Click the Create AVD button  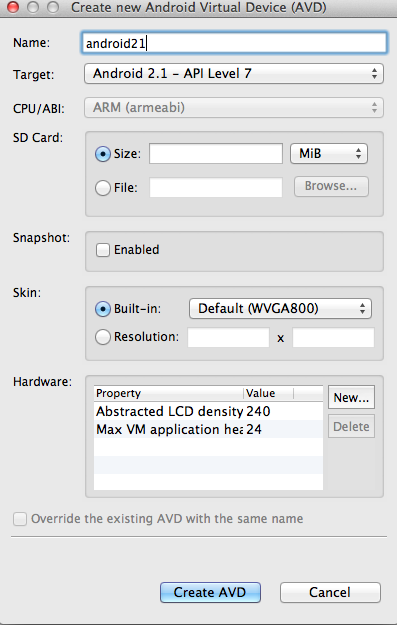pos(210,592)
